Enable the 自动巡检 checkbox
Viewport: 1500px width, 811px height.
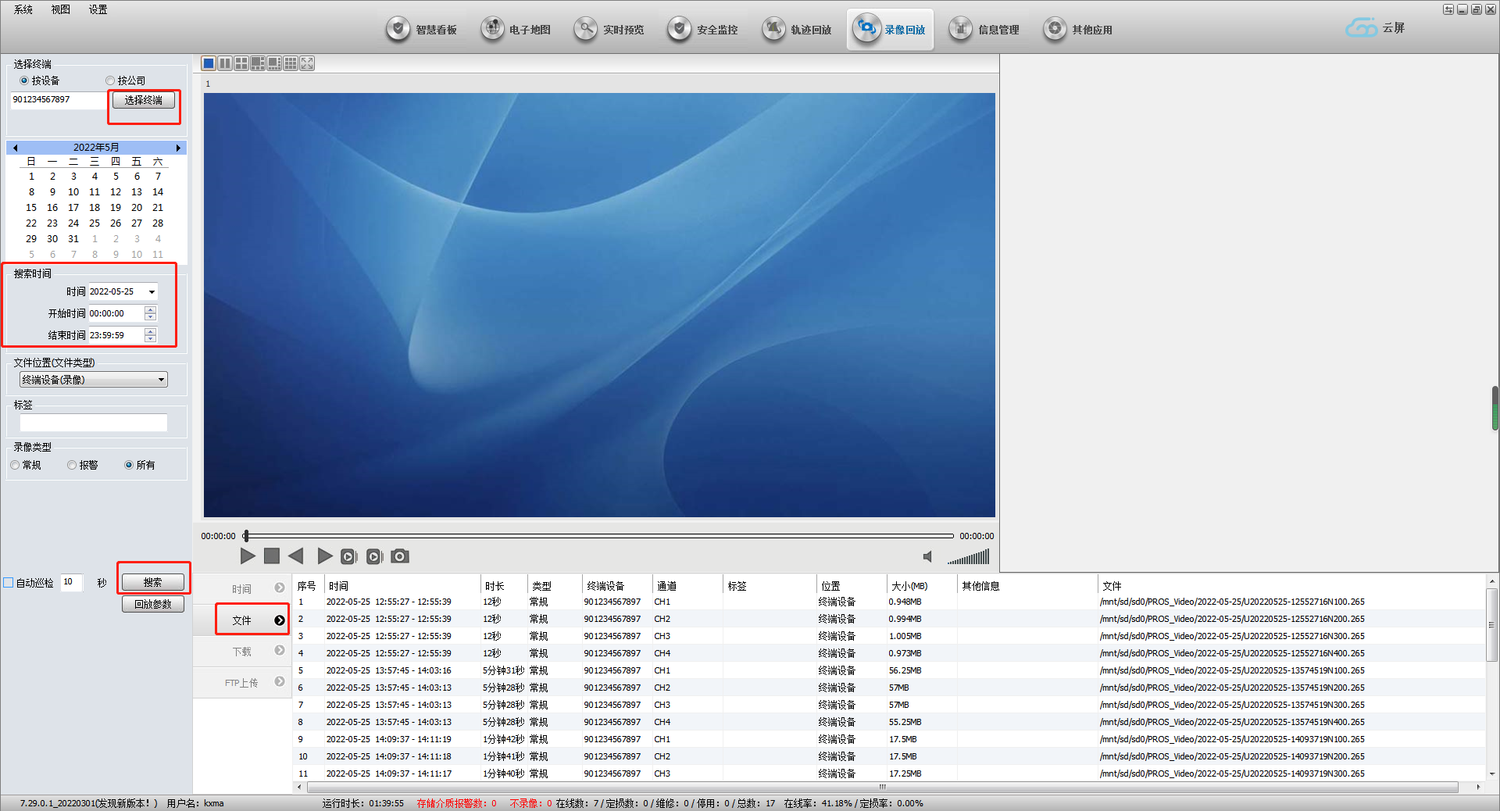8,583
